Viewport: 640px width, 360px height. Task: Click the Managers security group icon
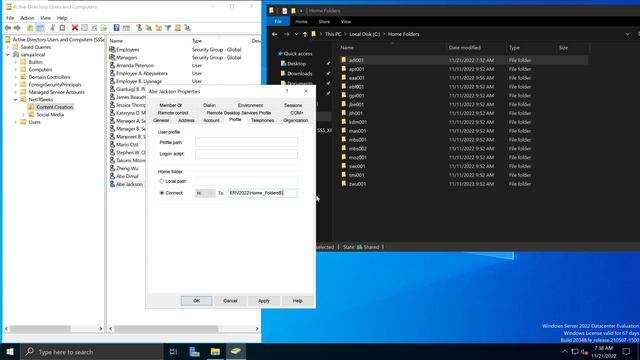click(112, 58)
